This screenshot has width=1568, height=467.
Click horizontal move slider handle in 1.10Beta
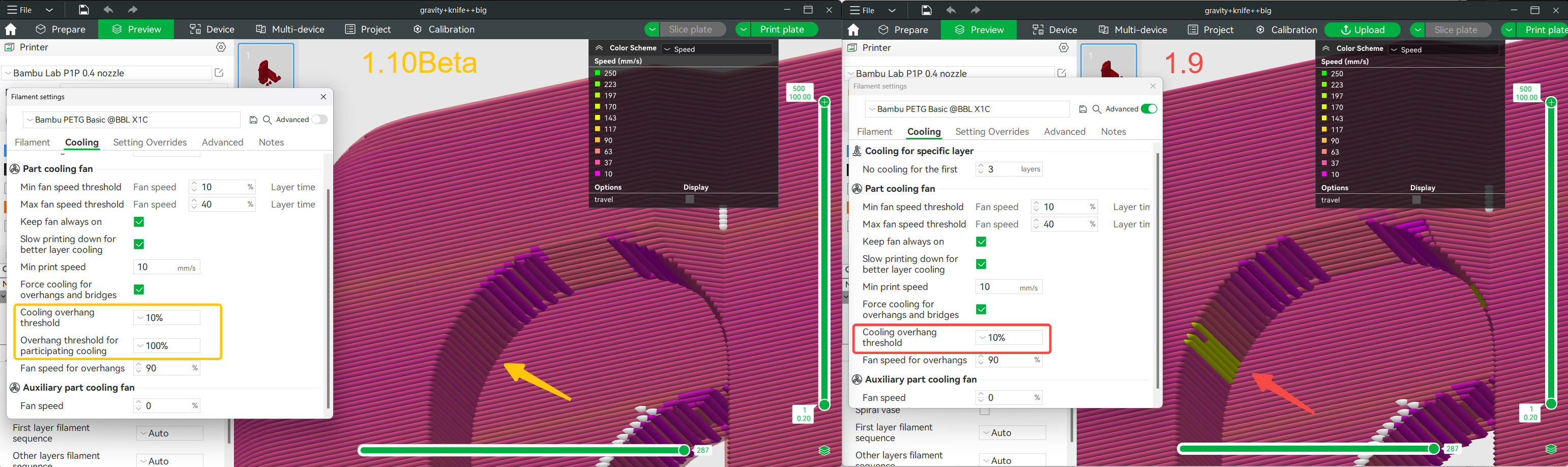[x=684, y=450]
